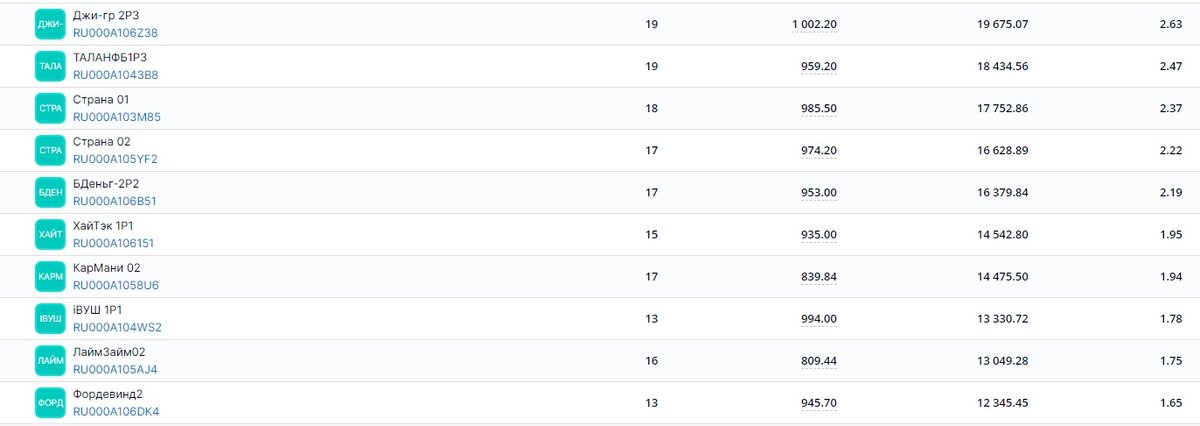Click the ЛАЙМ bond icon
Screen dimensions: 1200x426
point(50,360)
